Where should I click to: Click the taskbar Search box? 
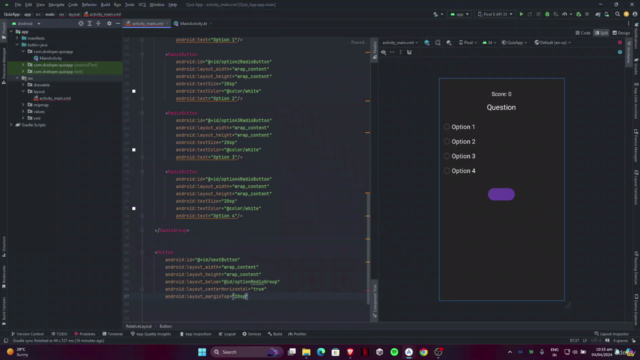pos(246,352)
